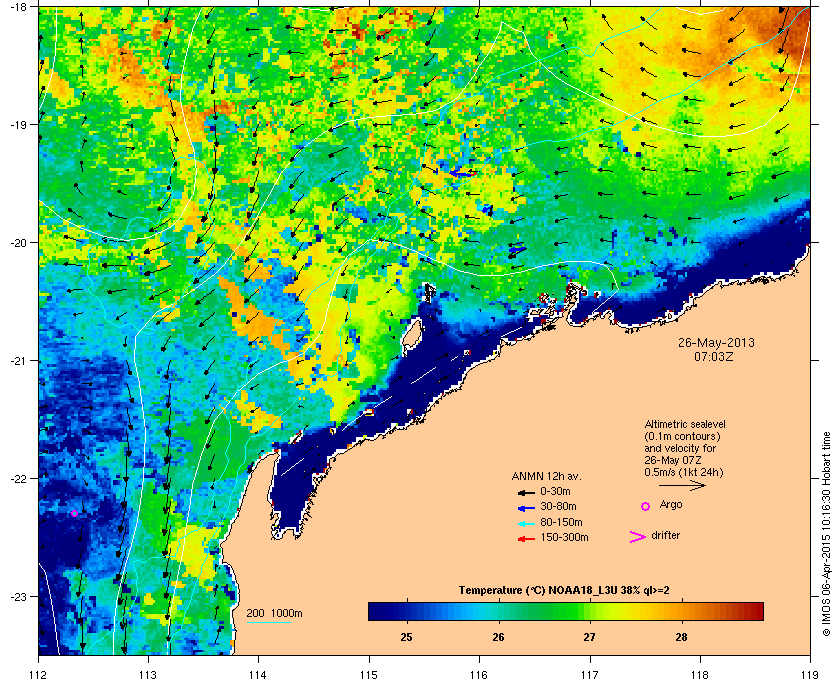Click the latitude axis label -23
Viewport: 840px width, 680px height.
tap(18, 596)
